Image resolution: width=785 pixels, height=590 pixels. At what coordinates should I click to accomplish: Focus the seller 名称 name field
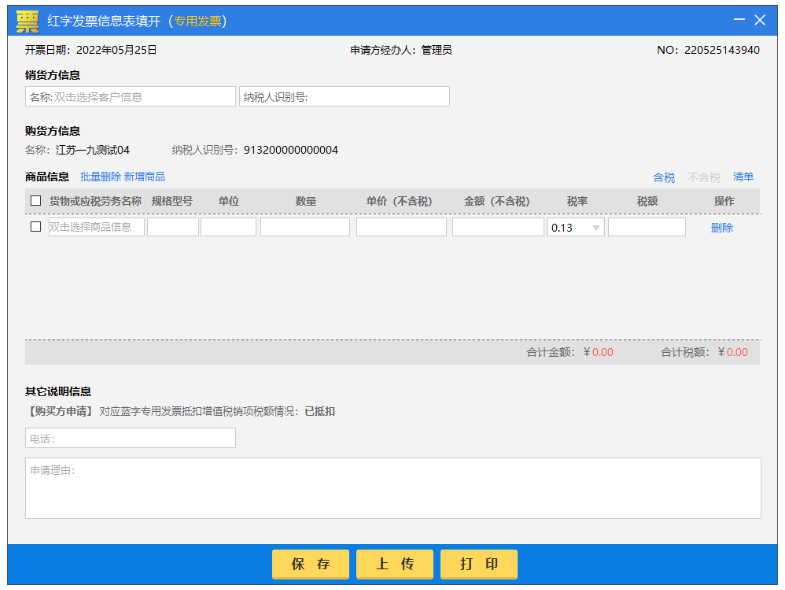130,97
